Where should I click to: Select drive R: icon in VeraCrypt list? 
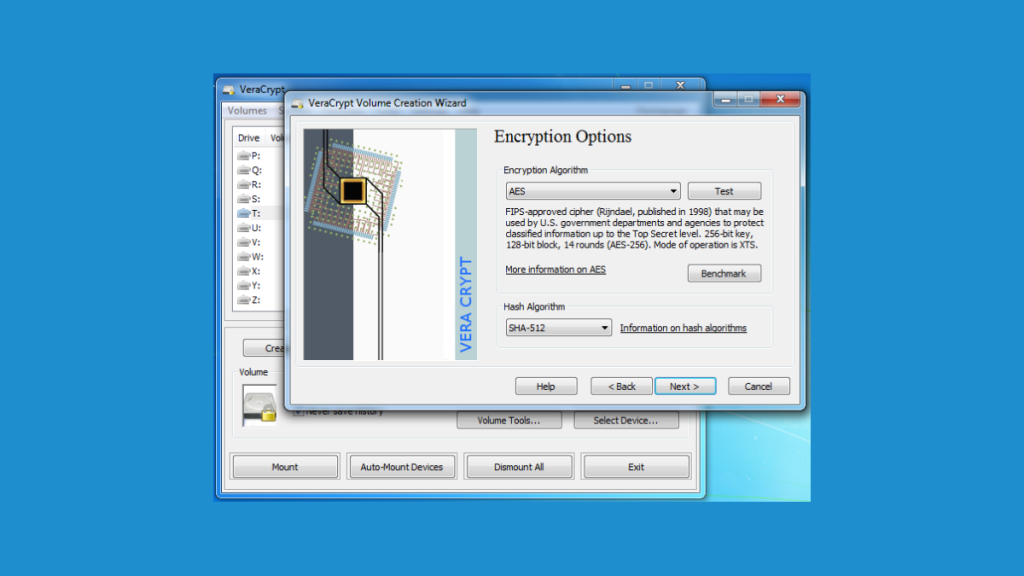pos(244,185)
